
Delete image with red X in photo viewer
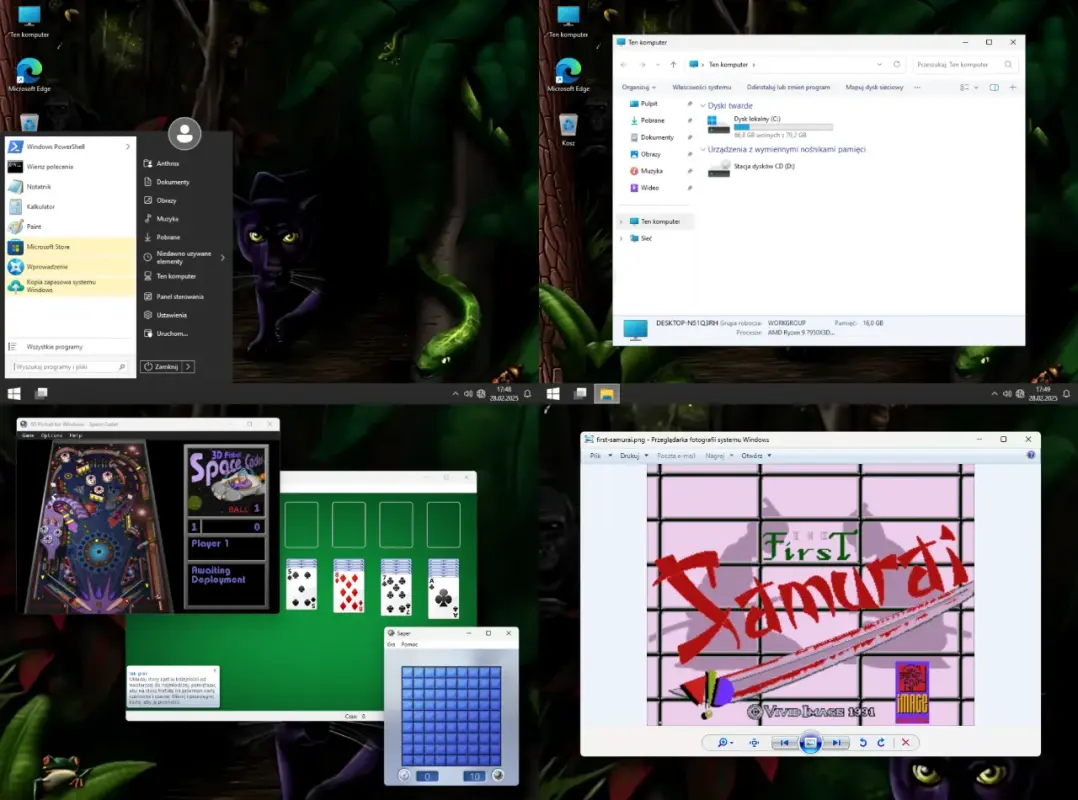tap(905, 743)
